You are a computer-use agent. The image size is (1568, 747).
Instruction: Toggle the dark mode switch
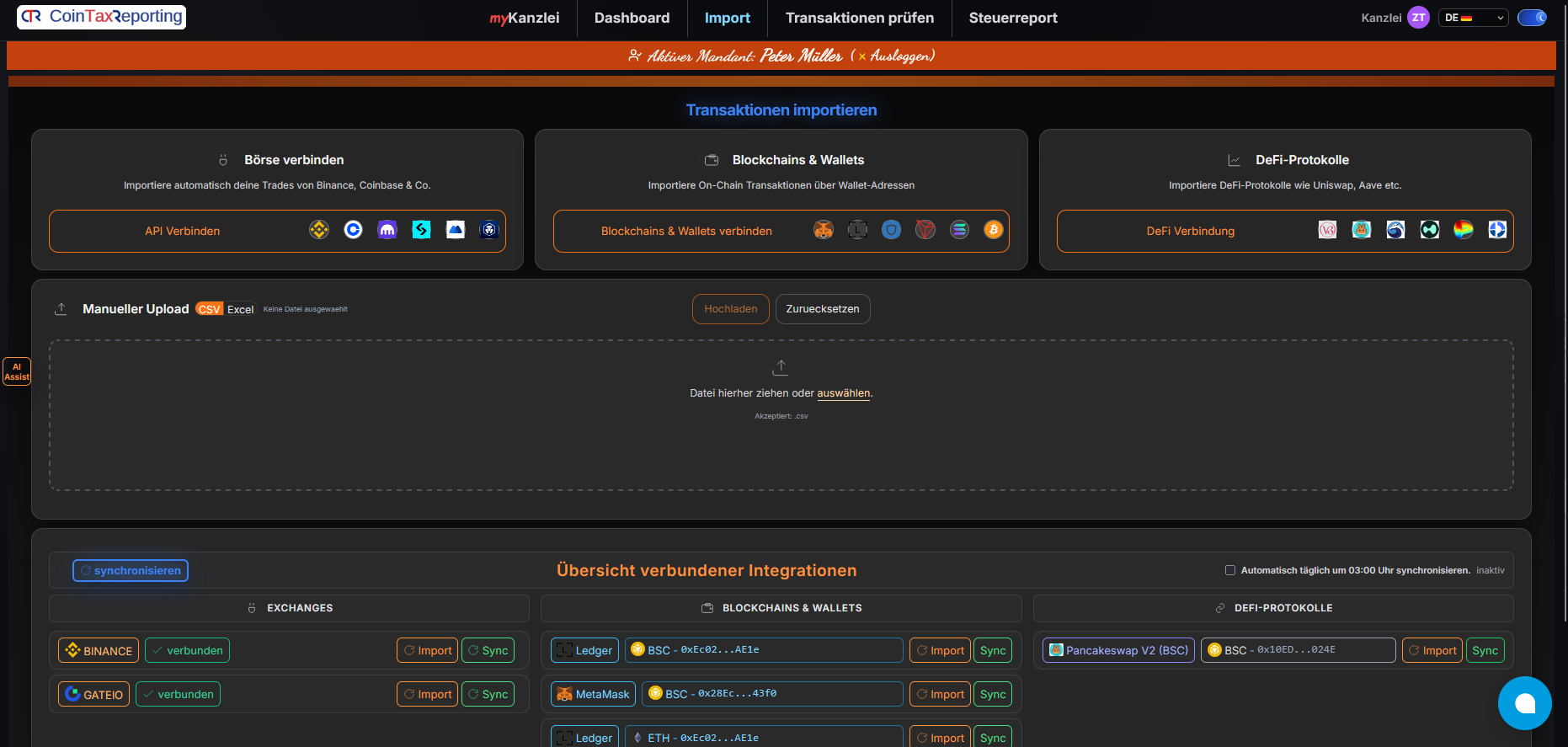pyautogui.click(x=1532, y=18)
